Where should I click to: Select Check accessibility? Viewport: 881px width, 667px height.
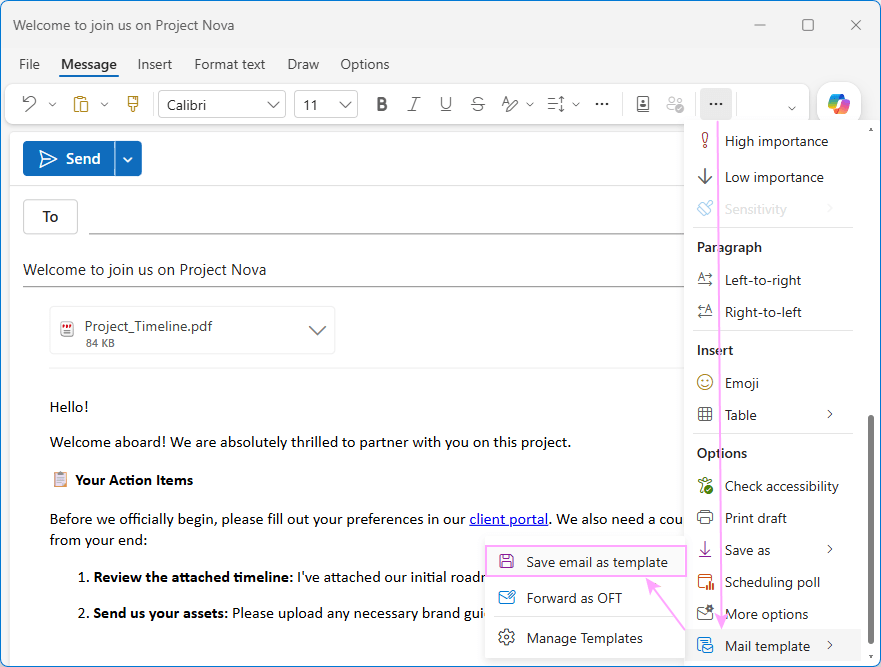coord(773,486)
